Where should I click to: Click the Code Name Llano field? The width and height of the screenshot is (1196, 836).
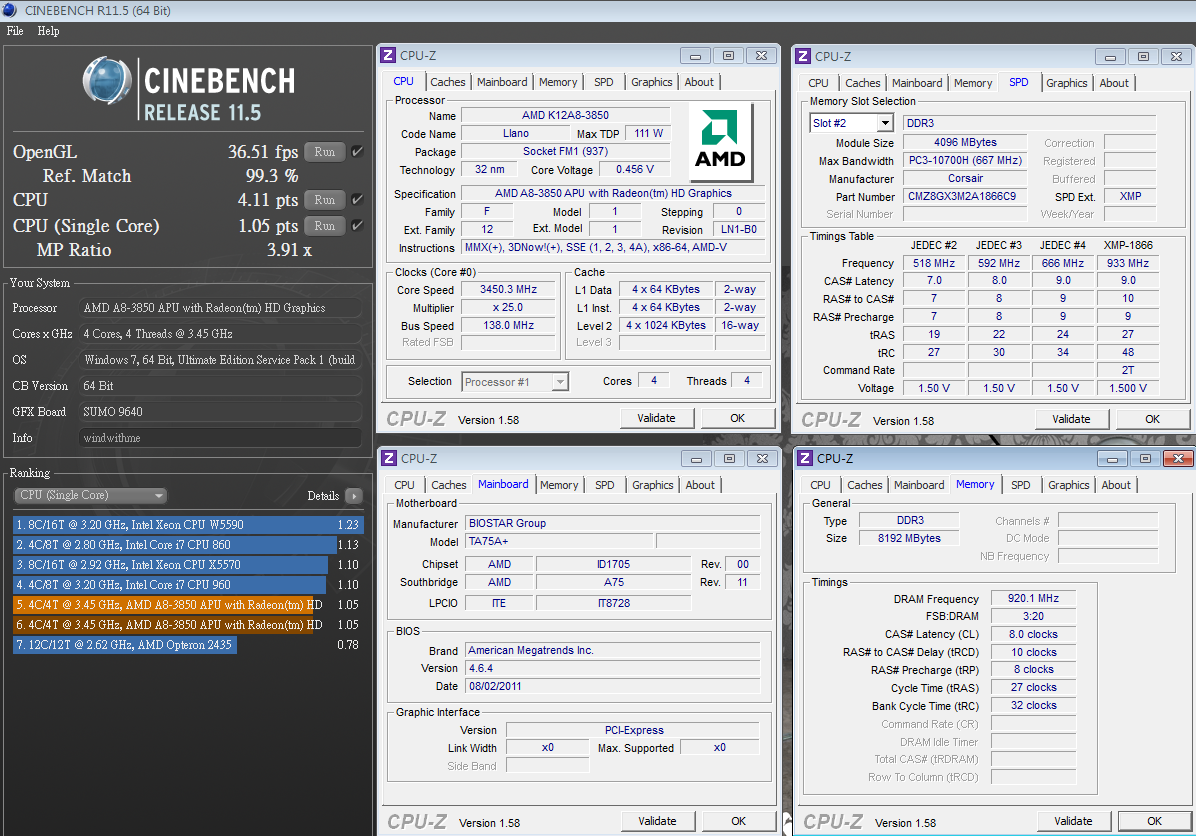click(x=516, y=133)
